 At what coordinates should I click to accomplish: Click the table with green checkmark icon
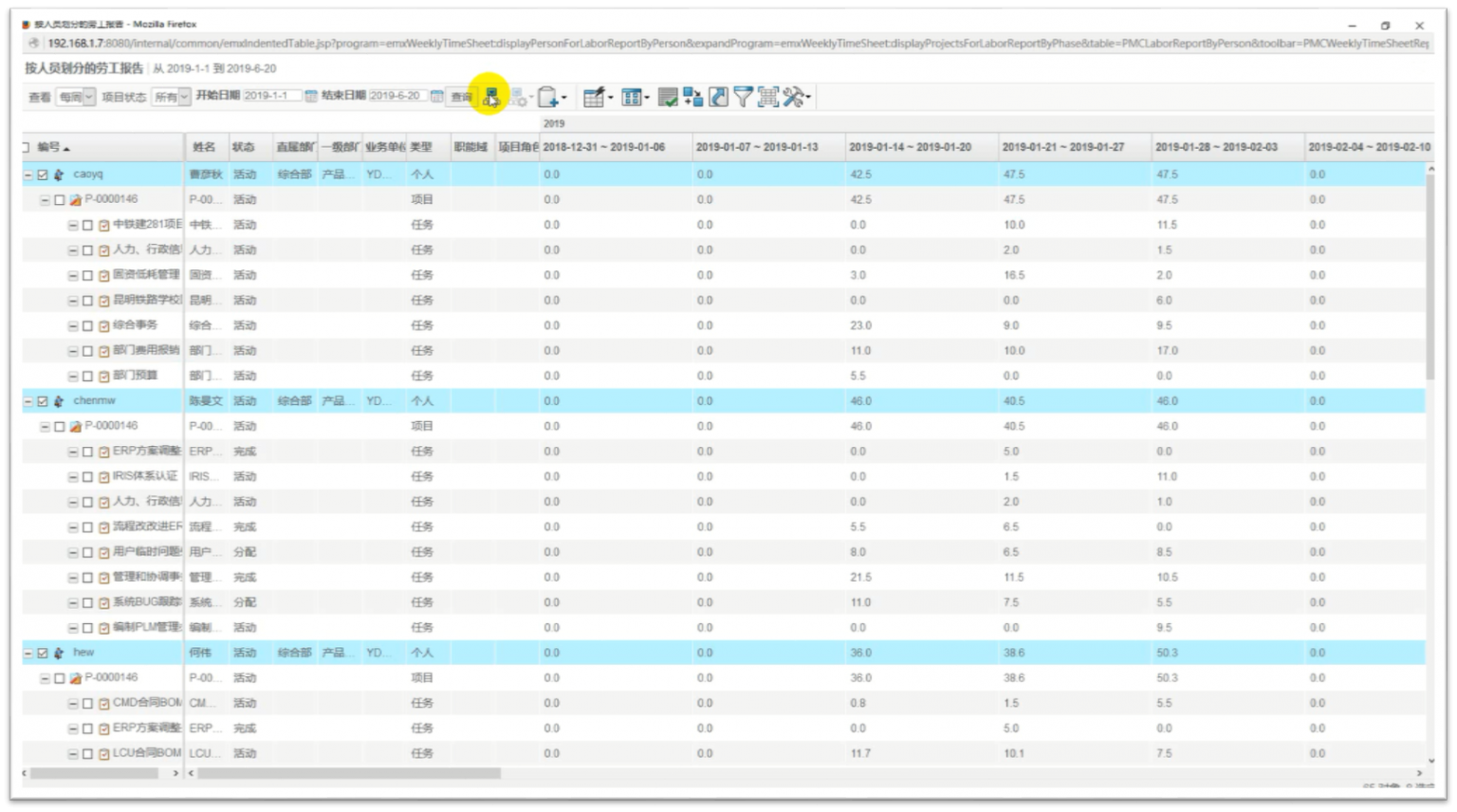click(668, 97)
